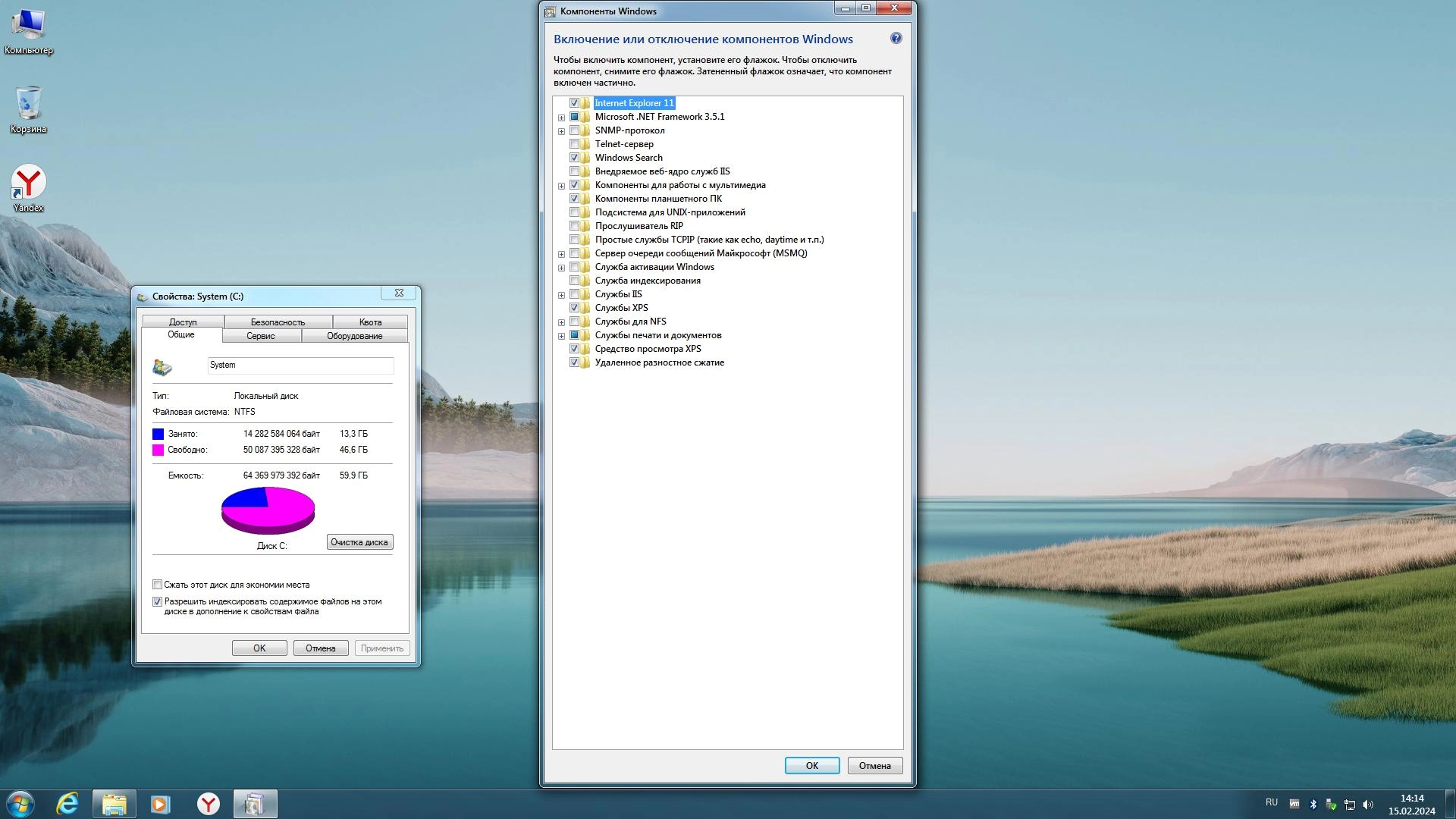The height and width of the screenshot is (819, 1456).
Task: Open Windows Media Player taskbar icon
Action: [161, 804]
